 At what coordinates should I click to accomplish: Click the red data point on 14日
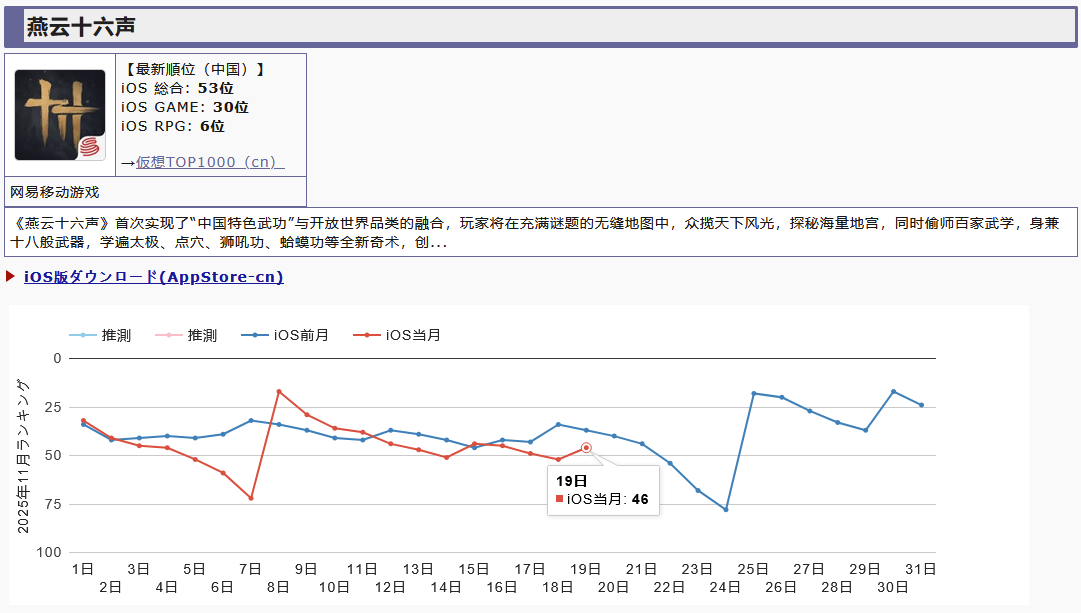click(447, 457)
